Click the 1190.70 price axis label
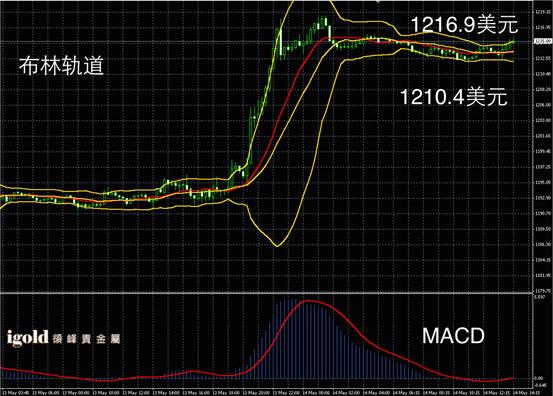The width and height of the screenshot is (553, 396). [x=543, y=213]
